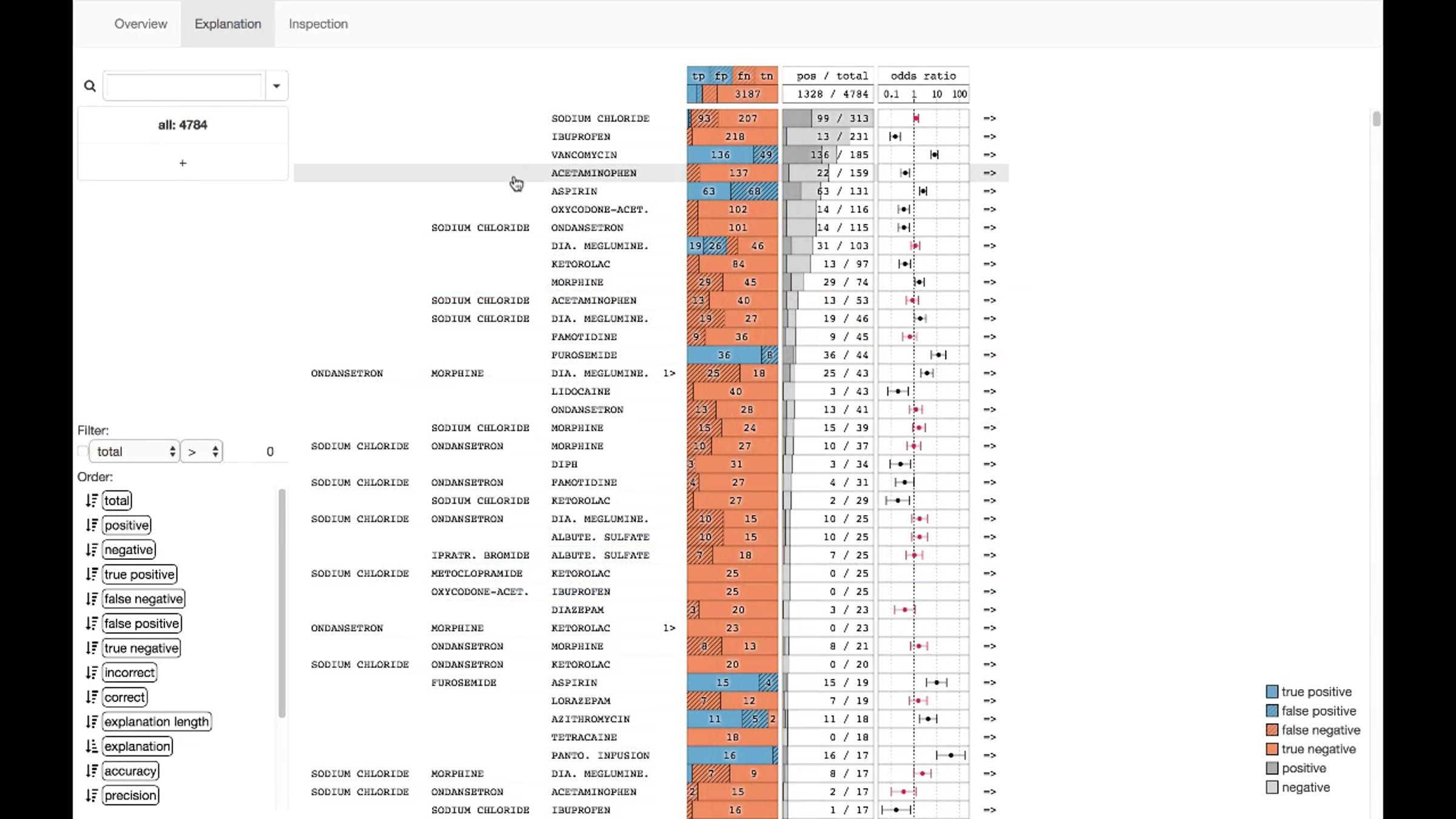The height and width of the screenshot is (819, 1456).
Task: Open the comparison operator dropdown
Action: coord(202,451)
